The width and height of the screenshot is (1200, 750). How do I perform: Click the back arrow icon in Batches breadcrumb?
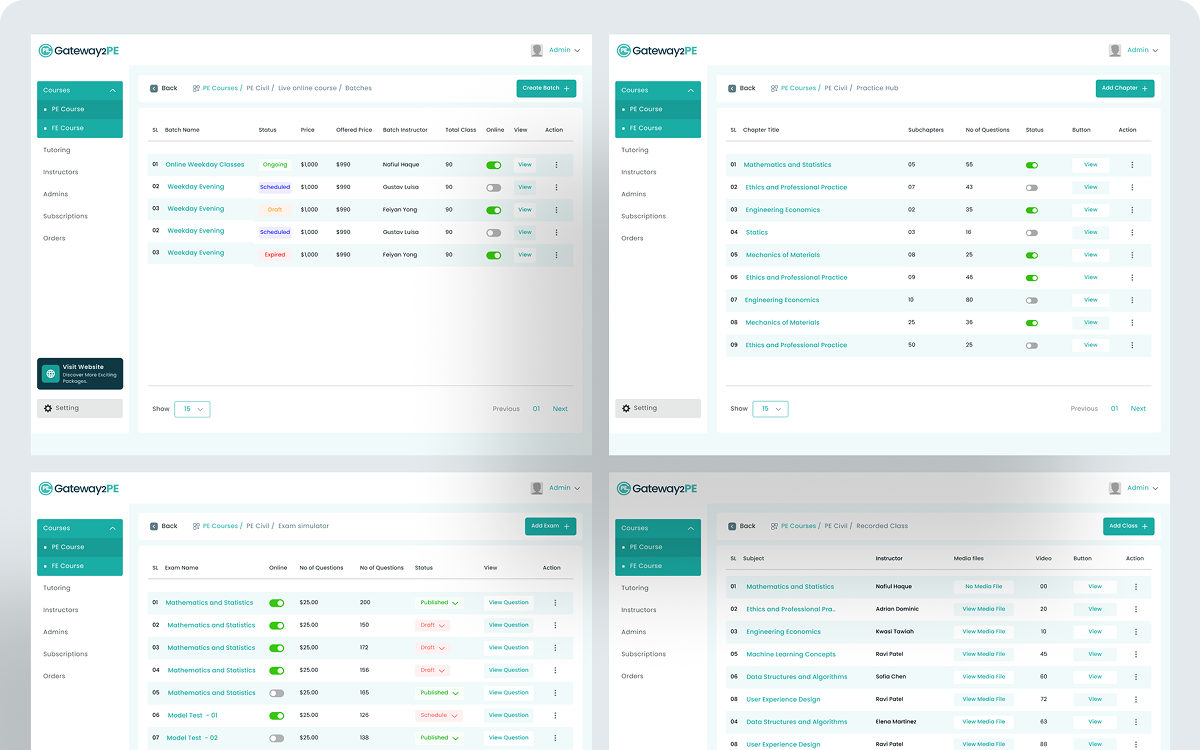(153, 88)
